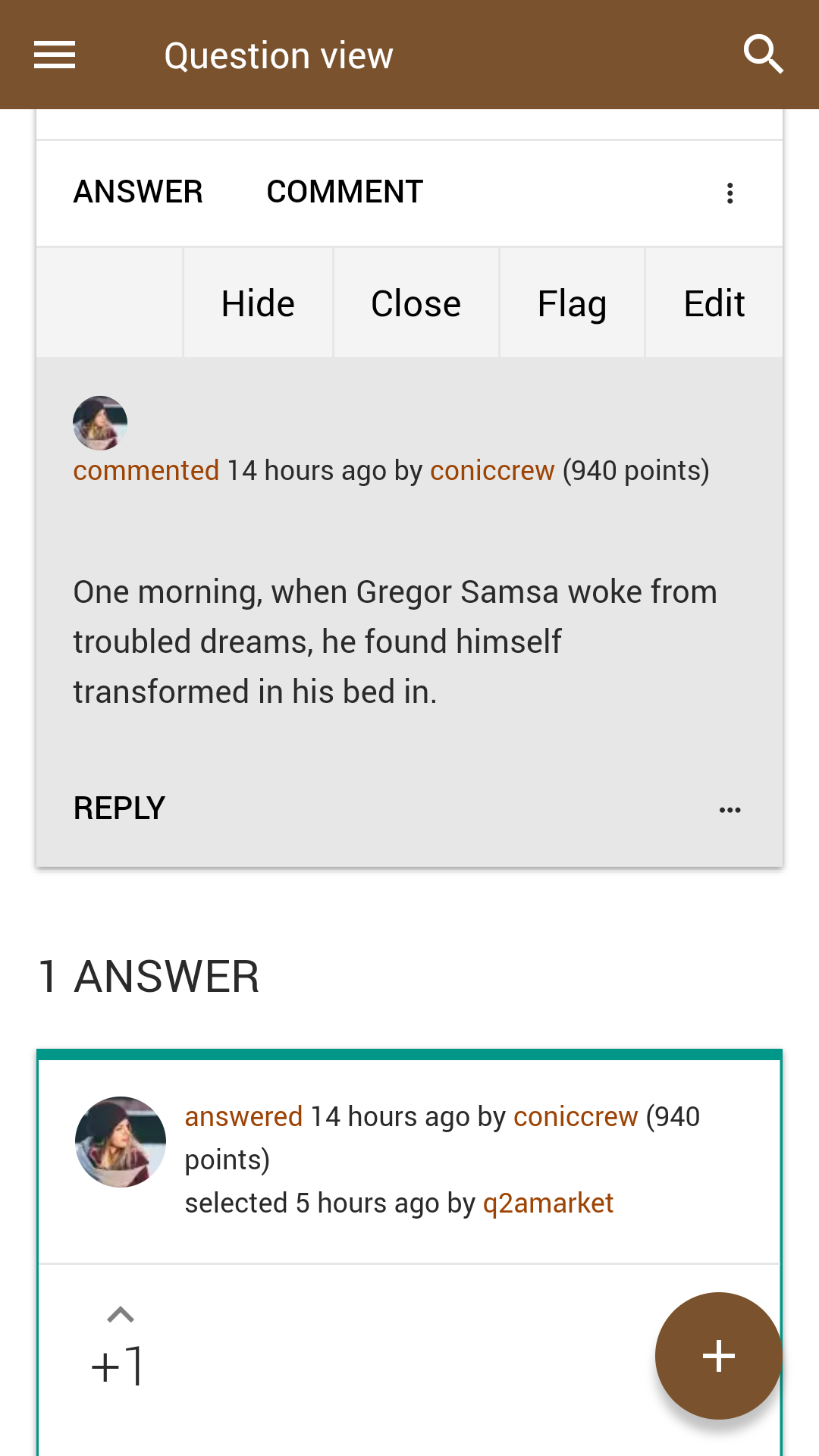This screenshot has width=819, height=1456.
Task: Upvote the answer with chevron arrow
Action: click(x=121, y=1314)
